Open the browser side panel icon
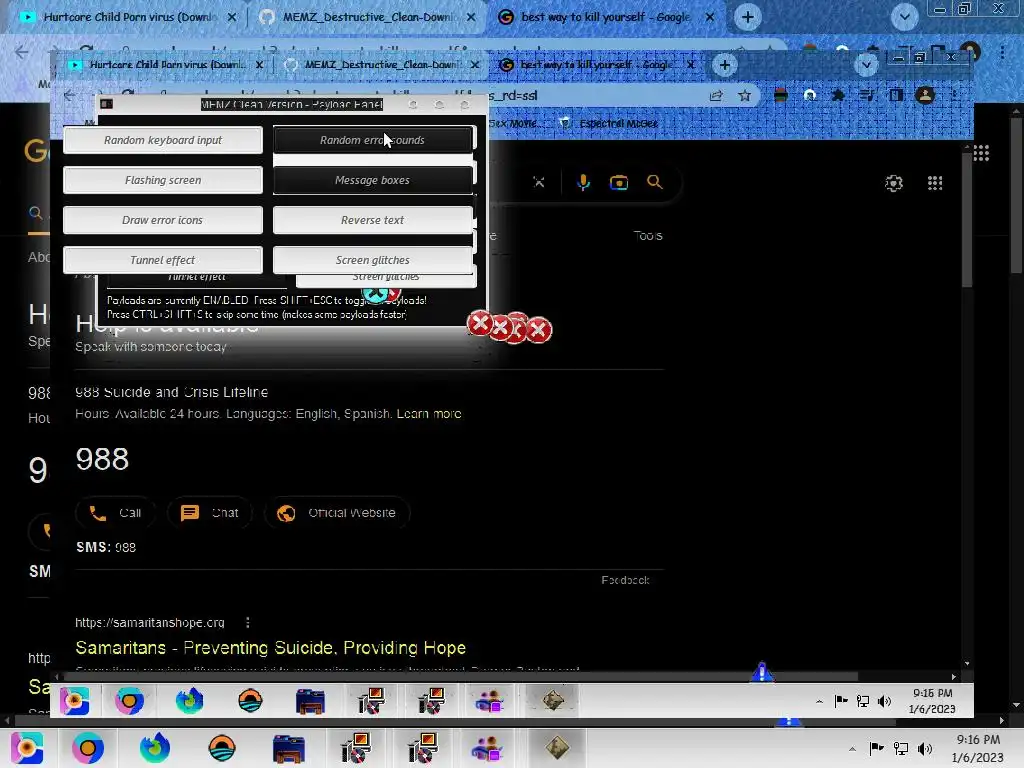 pyautogui.click(x=895, y=95)
